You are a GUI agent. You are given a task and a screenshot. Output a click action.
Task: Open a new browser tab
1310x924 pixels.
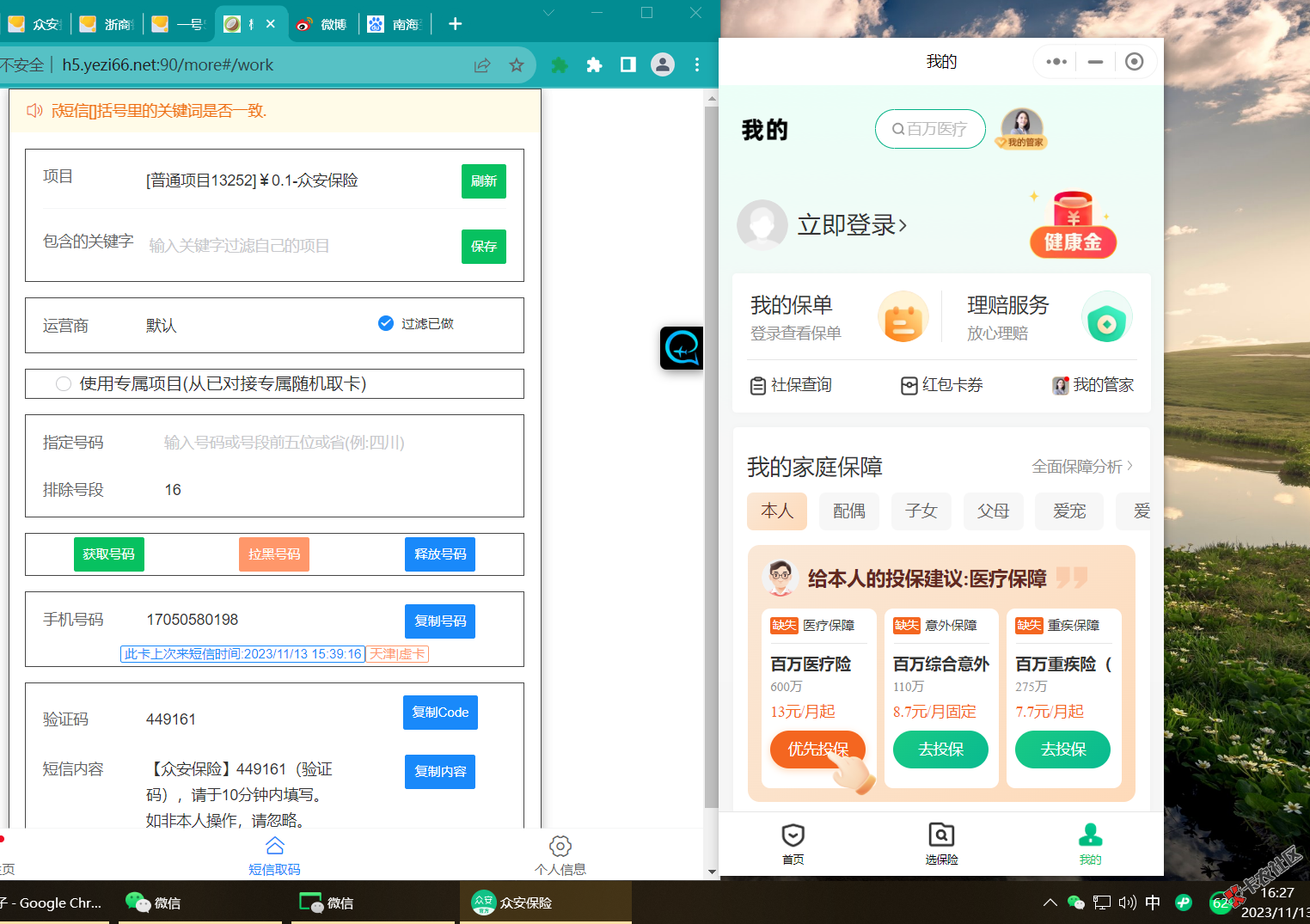coord(456,24)
